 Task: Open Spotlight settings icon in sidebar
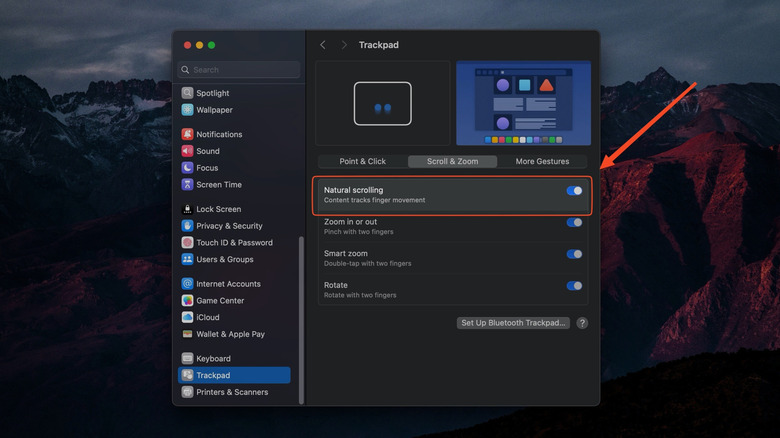187,93
